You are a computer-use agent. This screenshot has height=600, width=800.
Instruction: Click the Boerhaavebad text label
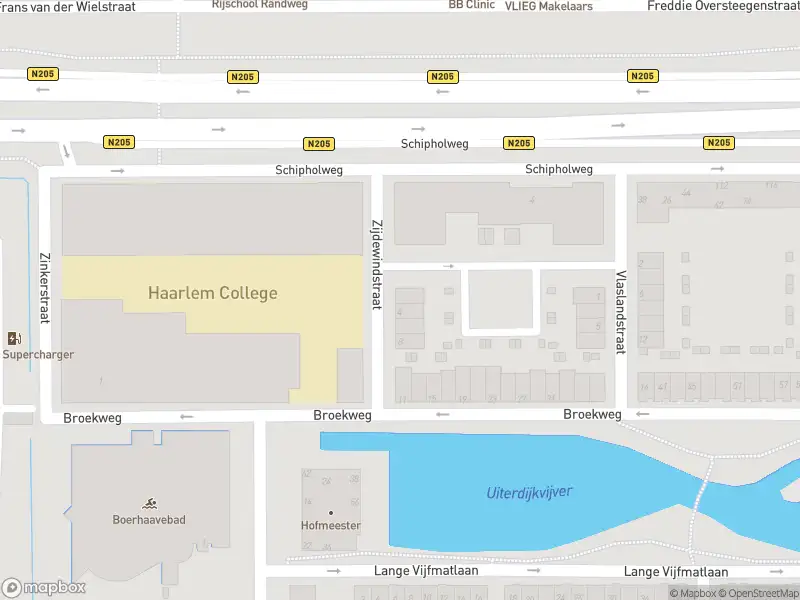pos(149,520)
